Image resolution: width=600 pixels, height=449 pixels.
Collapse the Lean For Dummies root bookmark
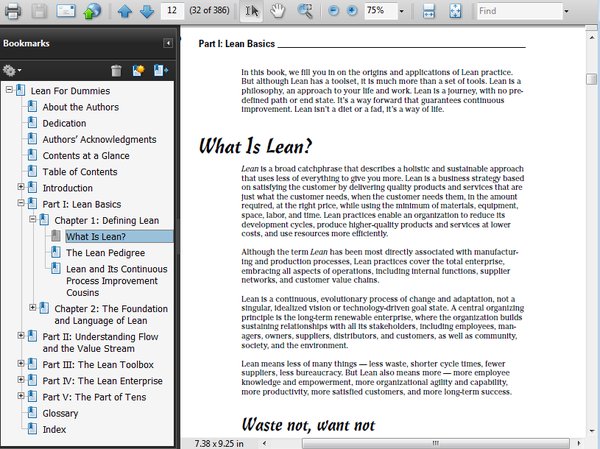tap(9, 90)
